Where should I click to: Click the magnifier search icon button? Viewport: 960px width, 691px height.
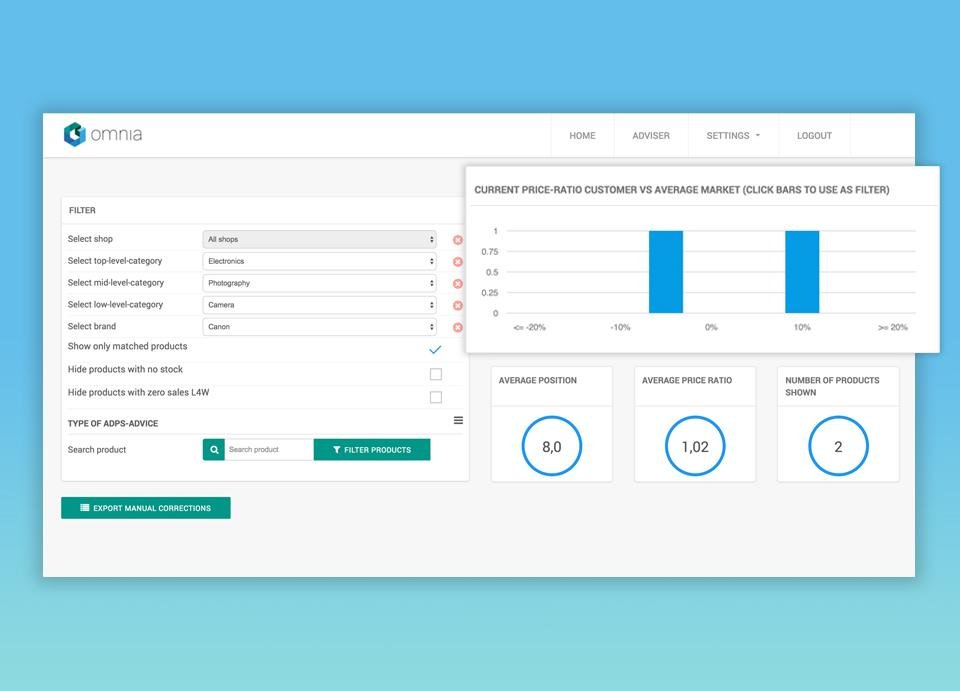213,450
